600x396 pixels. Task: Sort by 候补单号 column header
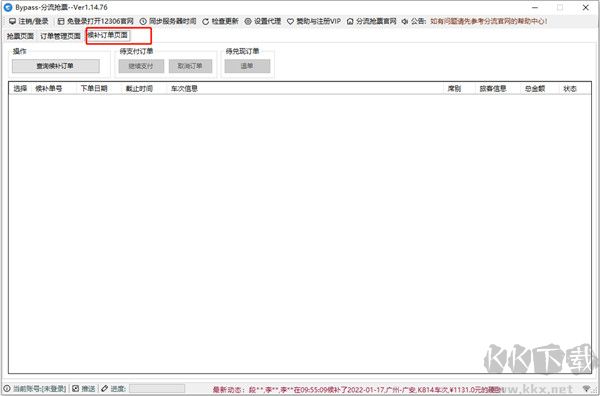pyautogui.click(x=49, y=88)
